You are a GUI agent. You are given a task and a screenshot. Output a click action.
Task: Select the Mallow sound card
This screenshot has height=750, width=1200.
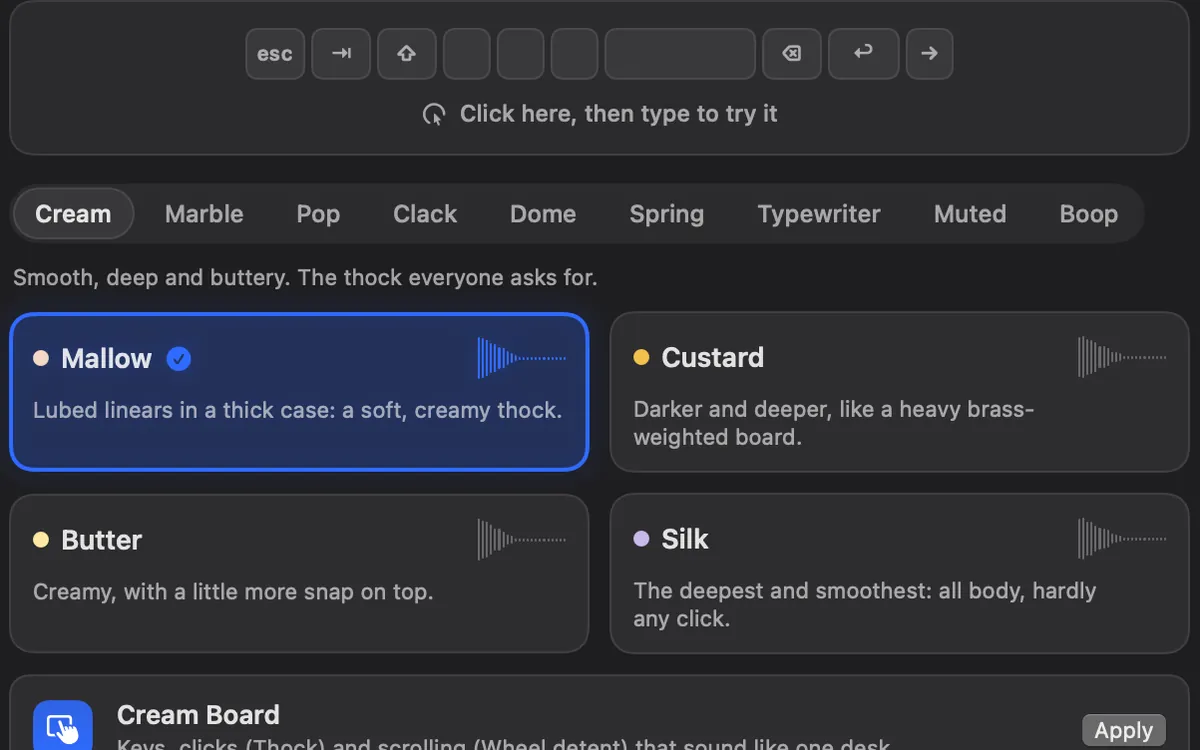coord(299,391)
